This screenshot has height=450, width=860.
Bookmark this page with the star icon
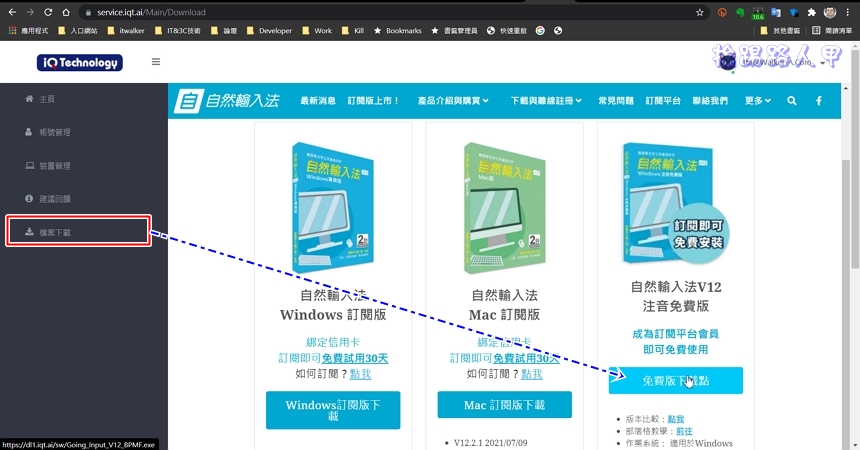point(699,12)
